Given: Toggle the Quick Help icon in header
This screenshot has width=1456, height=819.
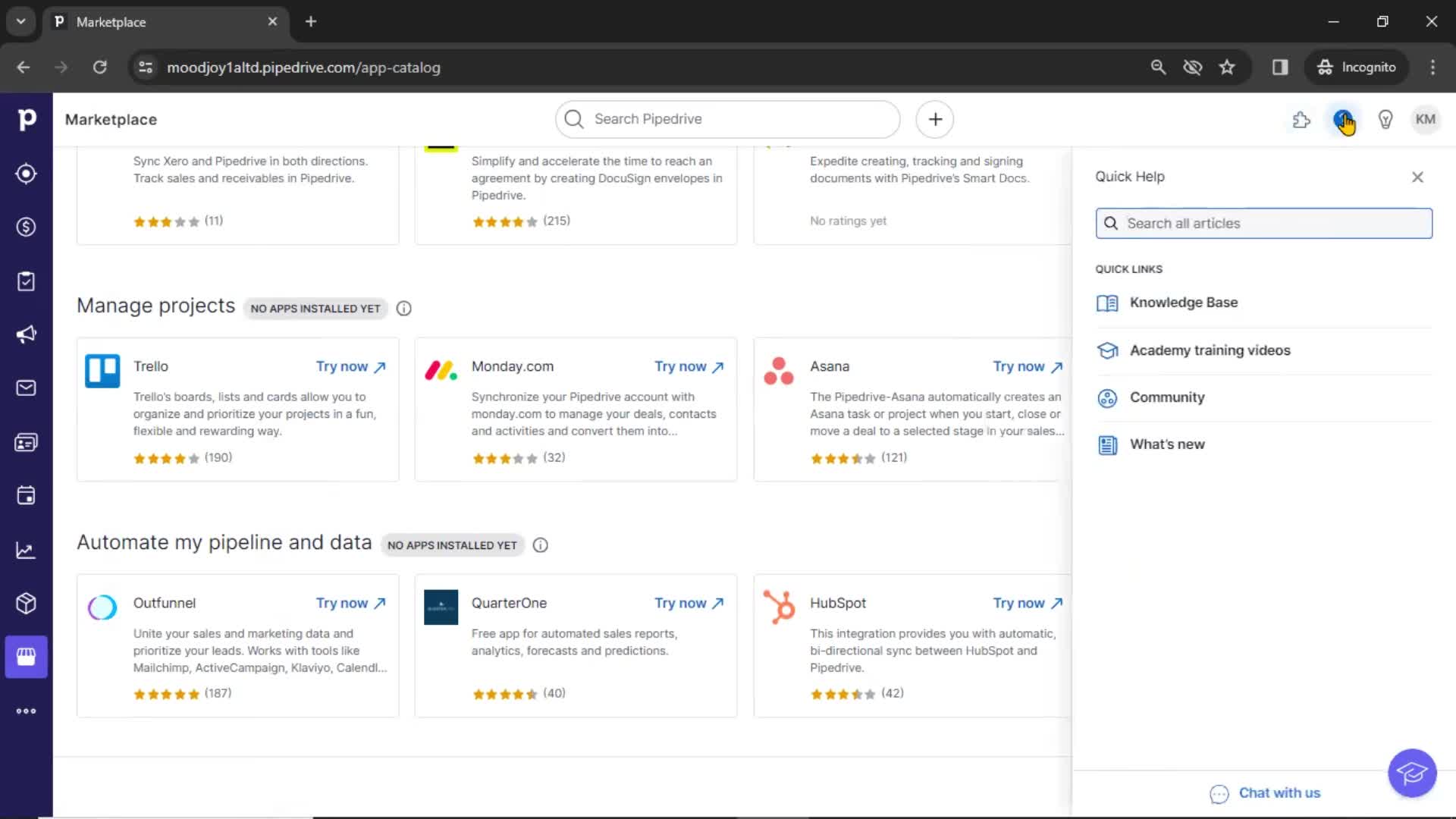Looking at the screenshot, I should (1343, 120).
